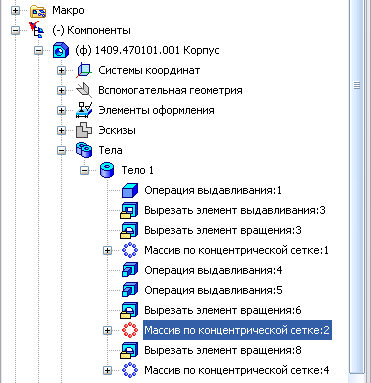Expand Массив по концентрической сетке:2

[107, 331]
